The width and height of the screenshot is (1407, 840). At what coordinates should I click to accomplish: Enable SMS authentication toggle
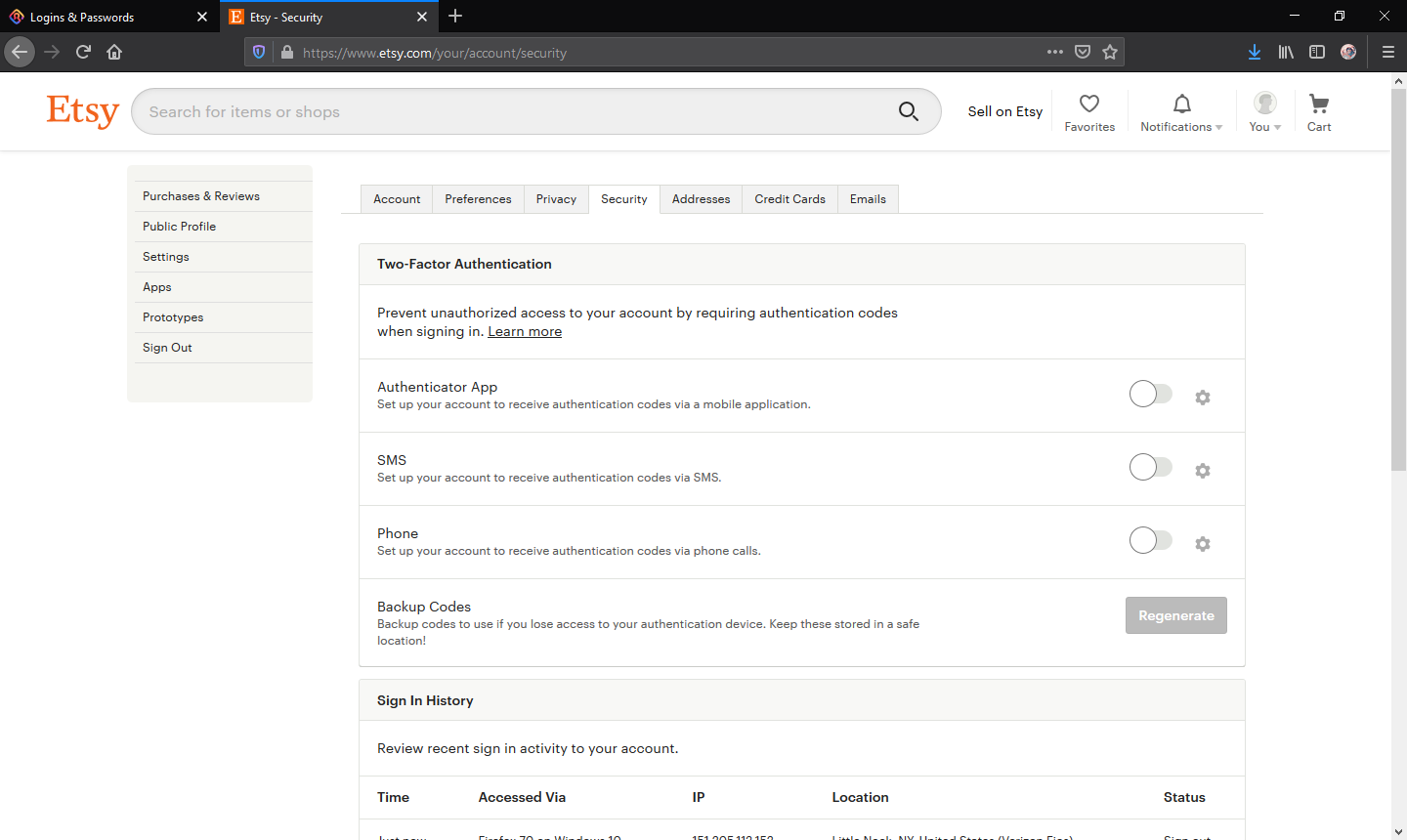tap(1151, 467)
